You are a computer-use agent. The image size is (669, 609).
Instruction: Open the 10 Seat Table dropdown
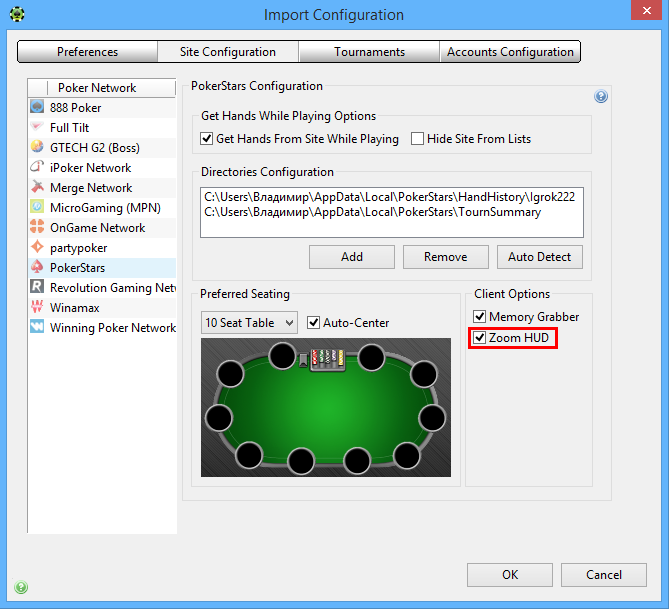(249, 323)
